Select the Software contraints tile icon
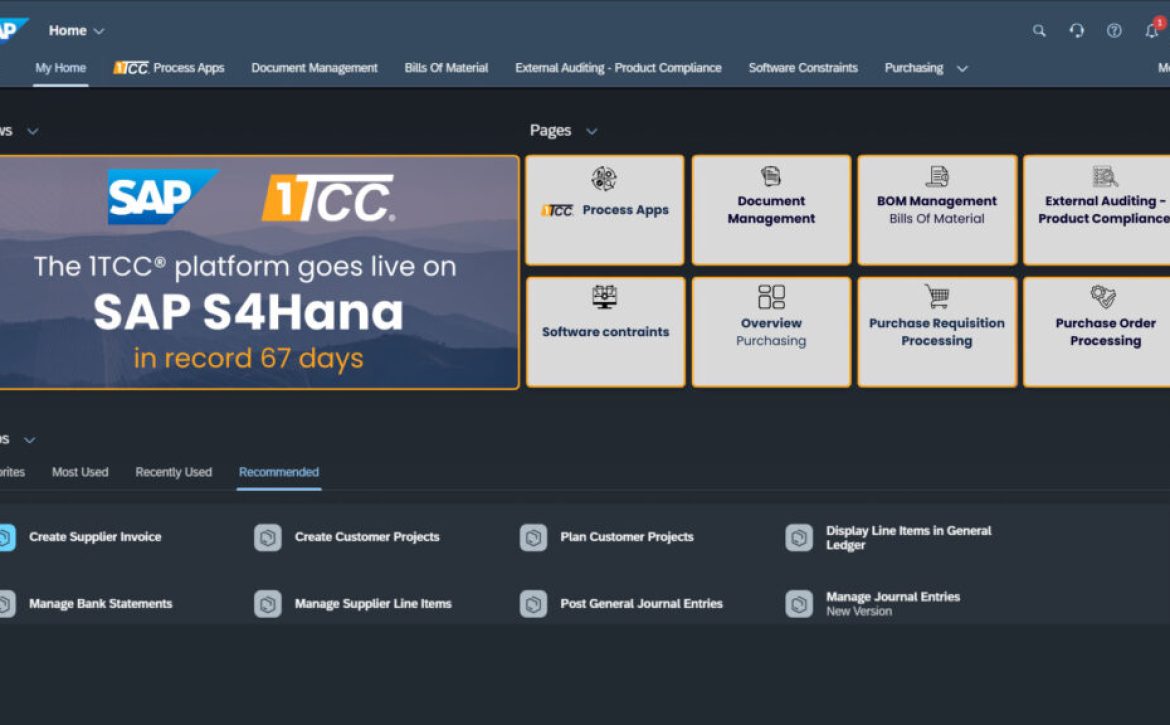 [x=604, y=297]
